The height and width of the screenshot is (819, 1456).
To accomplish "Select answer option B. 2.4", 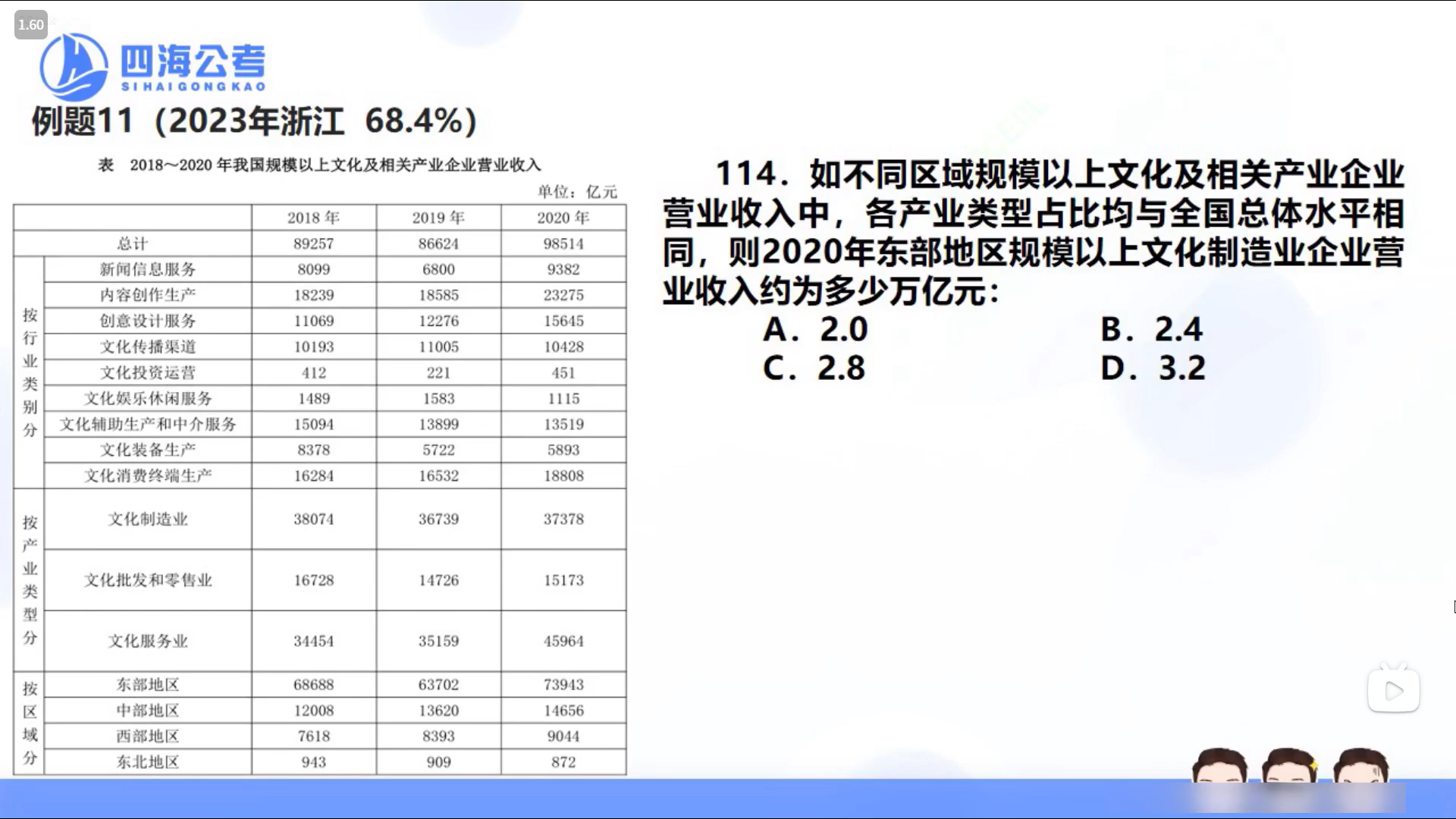I will [1150, 330].
